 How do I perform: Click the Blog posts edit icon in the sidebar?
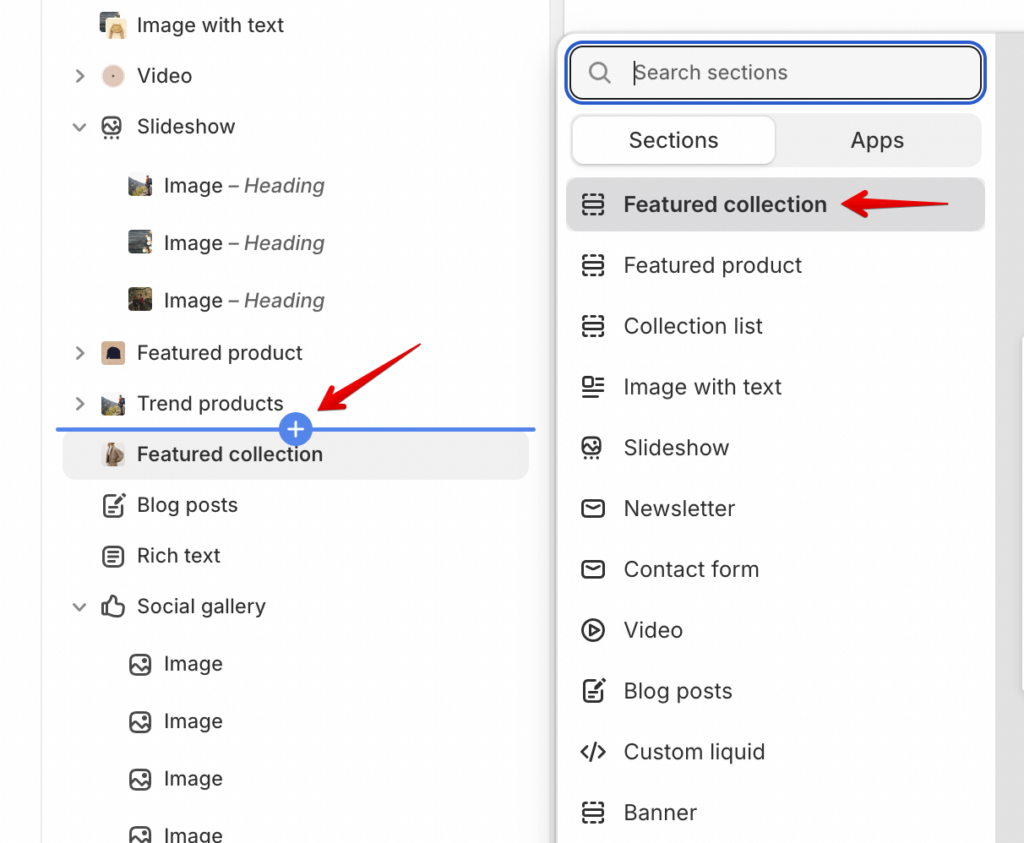[x=114, y=505]
